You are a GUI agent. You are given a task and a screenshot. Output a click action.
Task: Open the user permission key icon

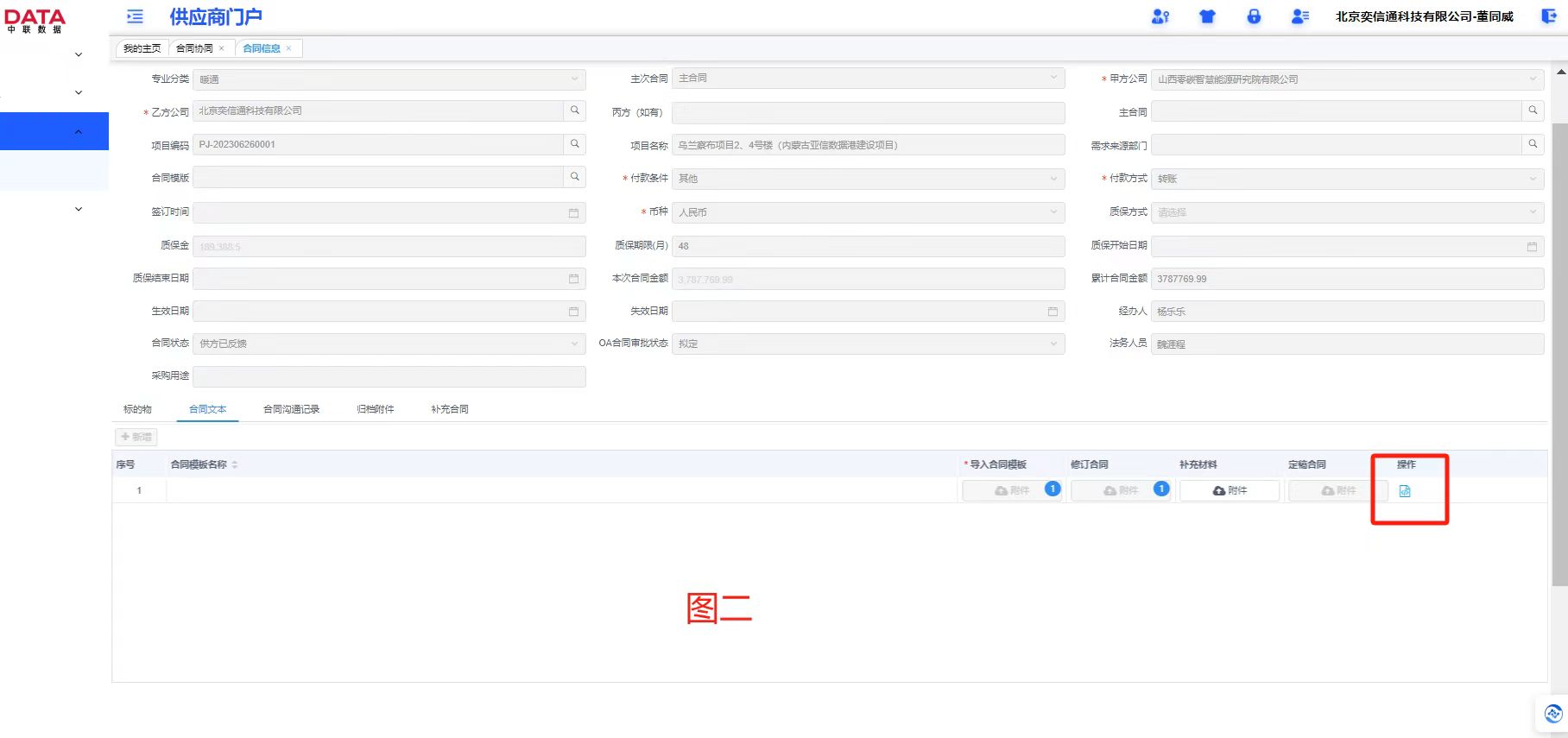(1160, 16)
